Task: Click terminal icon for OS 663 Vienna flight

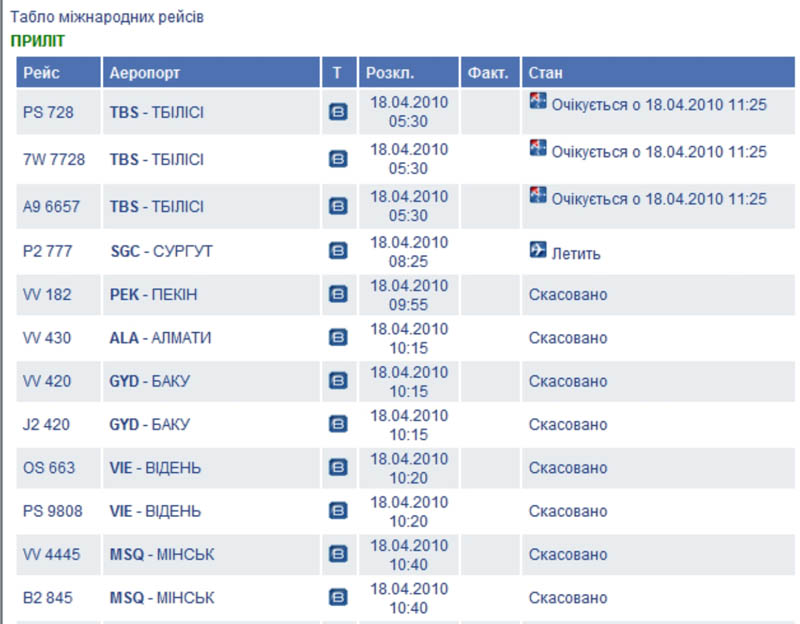Action: (x=338, y=468)
